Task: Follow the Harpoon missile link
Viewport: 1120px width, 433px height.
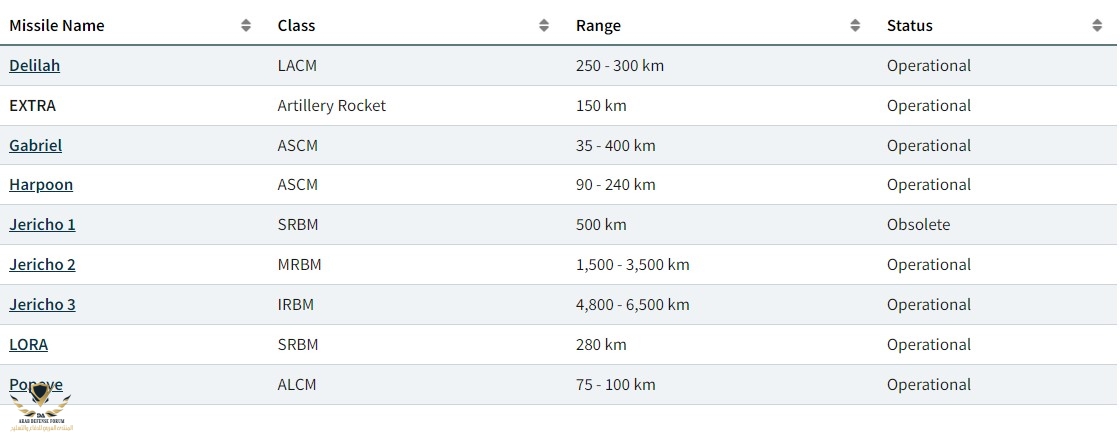Action: coord(41,185)
